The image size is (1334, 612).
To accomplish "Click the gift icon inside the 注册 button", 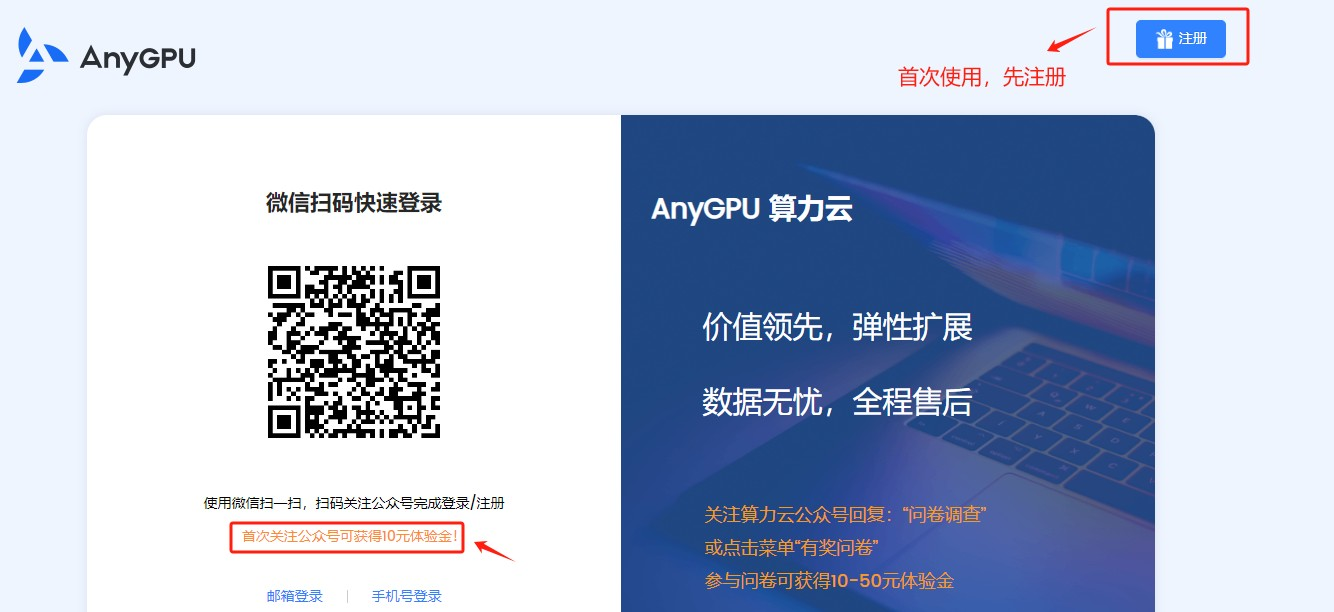I will click(x=1164, y=39).
